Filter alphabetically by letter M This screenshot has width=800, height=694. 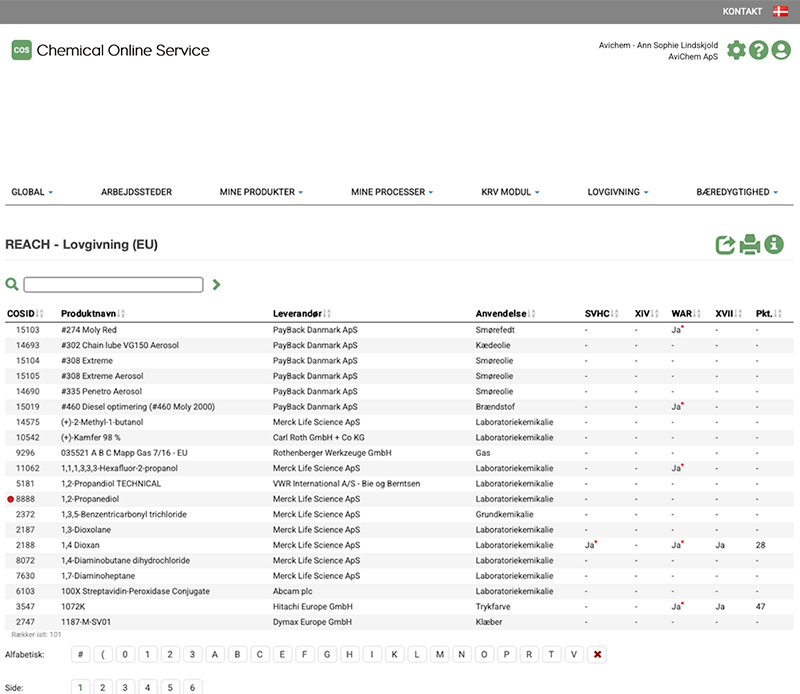coord(441,655)
